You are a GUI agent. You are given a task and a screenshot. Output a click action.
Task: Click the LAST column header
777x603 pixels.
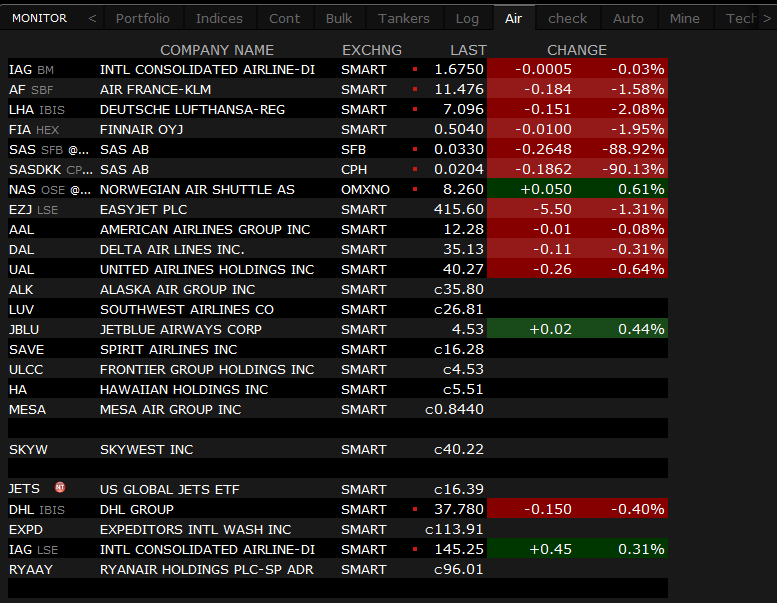(468, 50)
